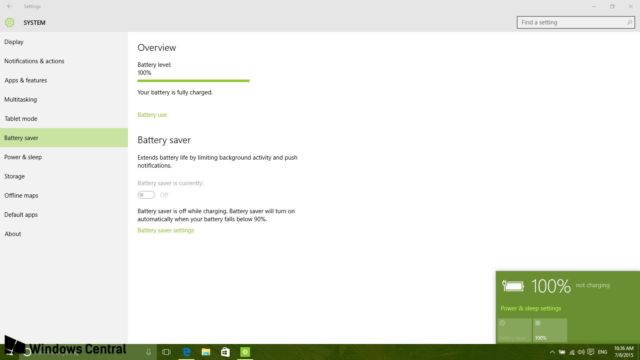The image size is (640, 360).
Task: Open the Action Center notification icon
Action: click(591, 352)
